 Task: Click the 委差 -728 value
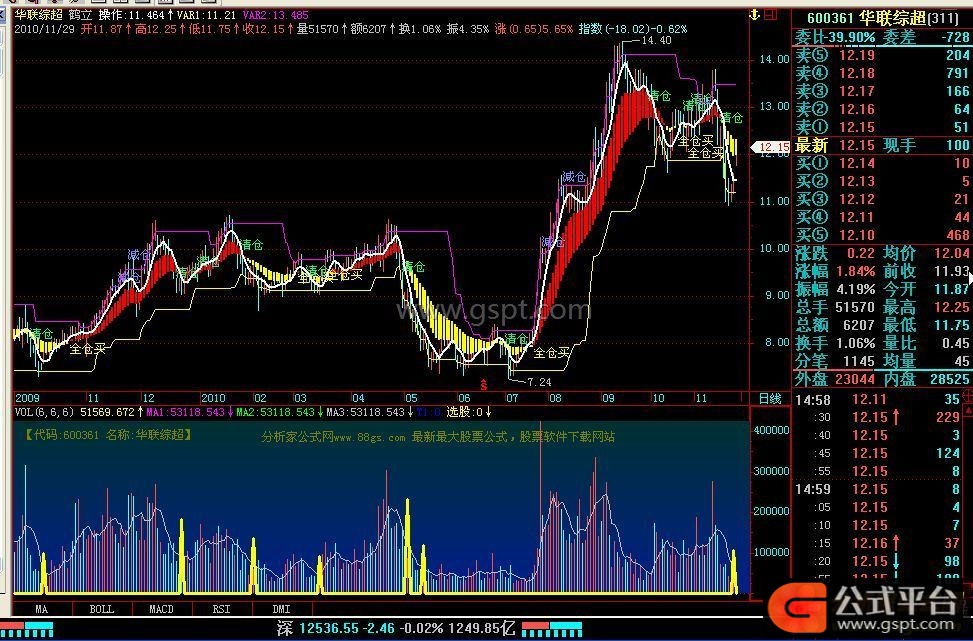point(954,37)
